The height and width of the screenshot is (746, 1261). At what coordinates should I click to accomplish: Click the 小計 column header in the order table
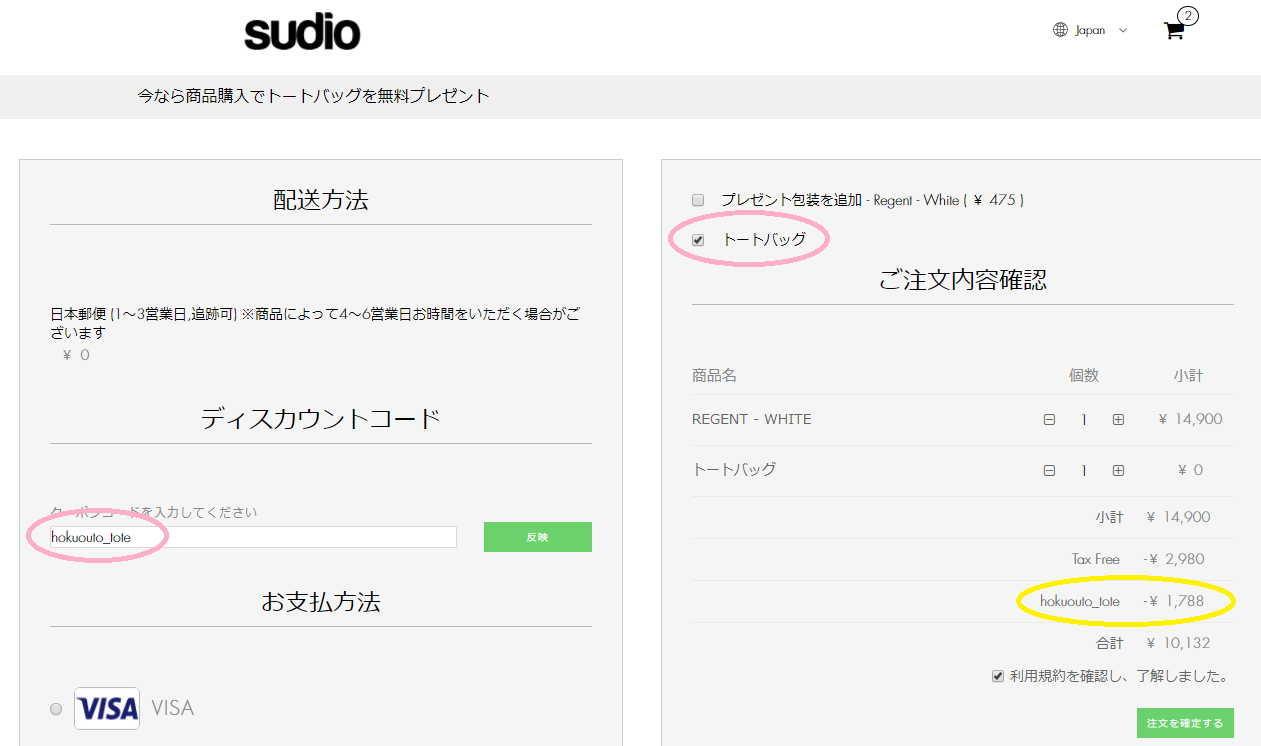pyautogui.click(x=1188, y=376)
